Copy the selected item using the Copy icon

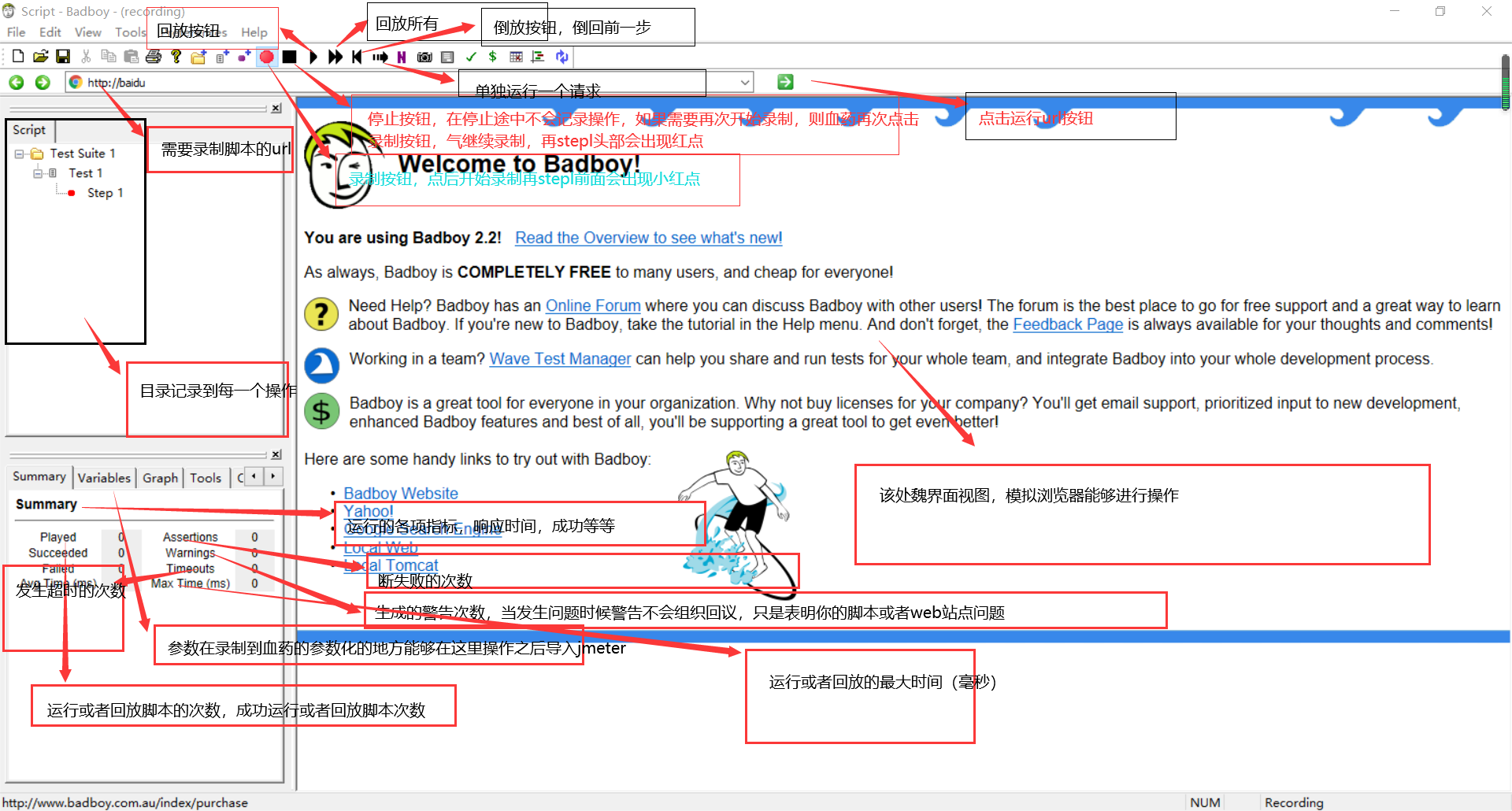point(109,57)
